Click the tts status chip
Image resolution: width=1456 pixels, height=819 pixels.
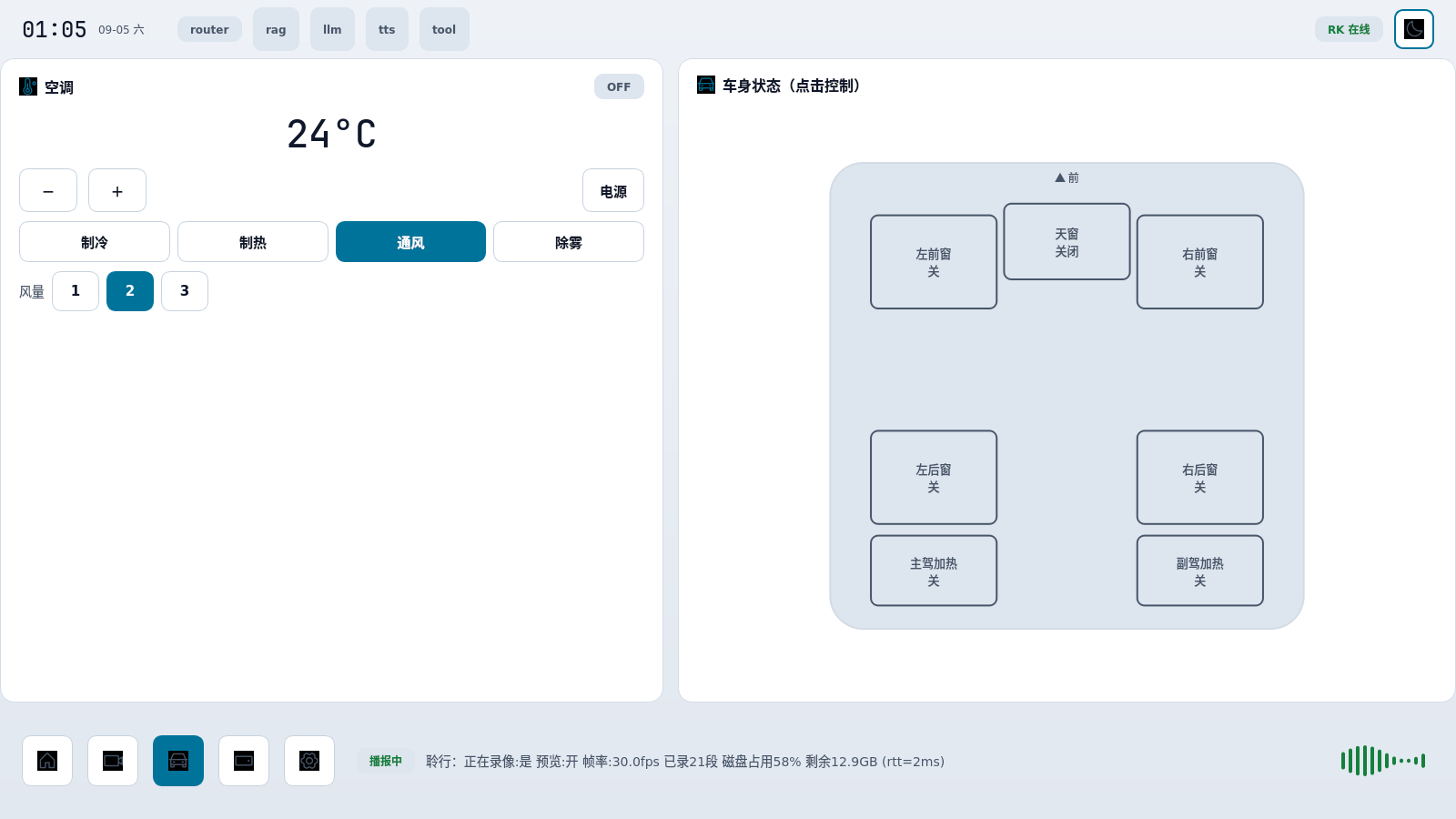[387, 29]
